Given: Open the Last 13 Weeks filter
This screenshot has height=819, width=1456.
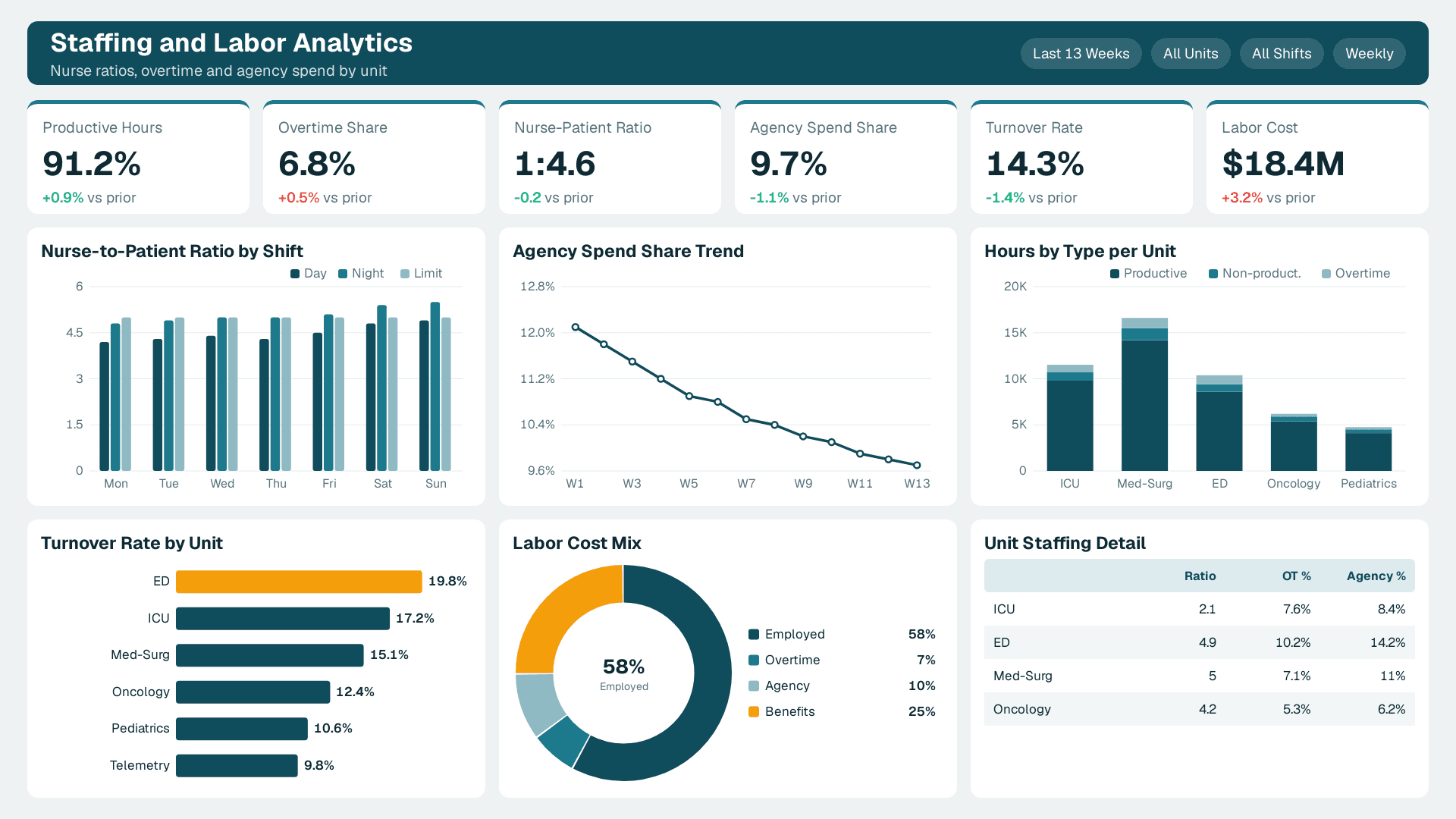Looking at the screenshot, I should (x=1081, y=54).
